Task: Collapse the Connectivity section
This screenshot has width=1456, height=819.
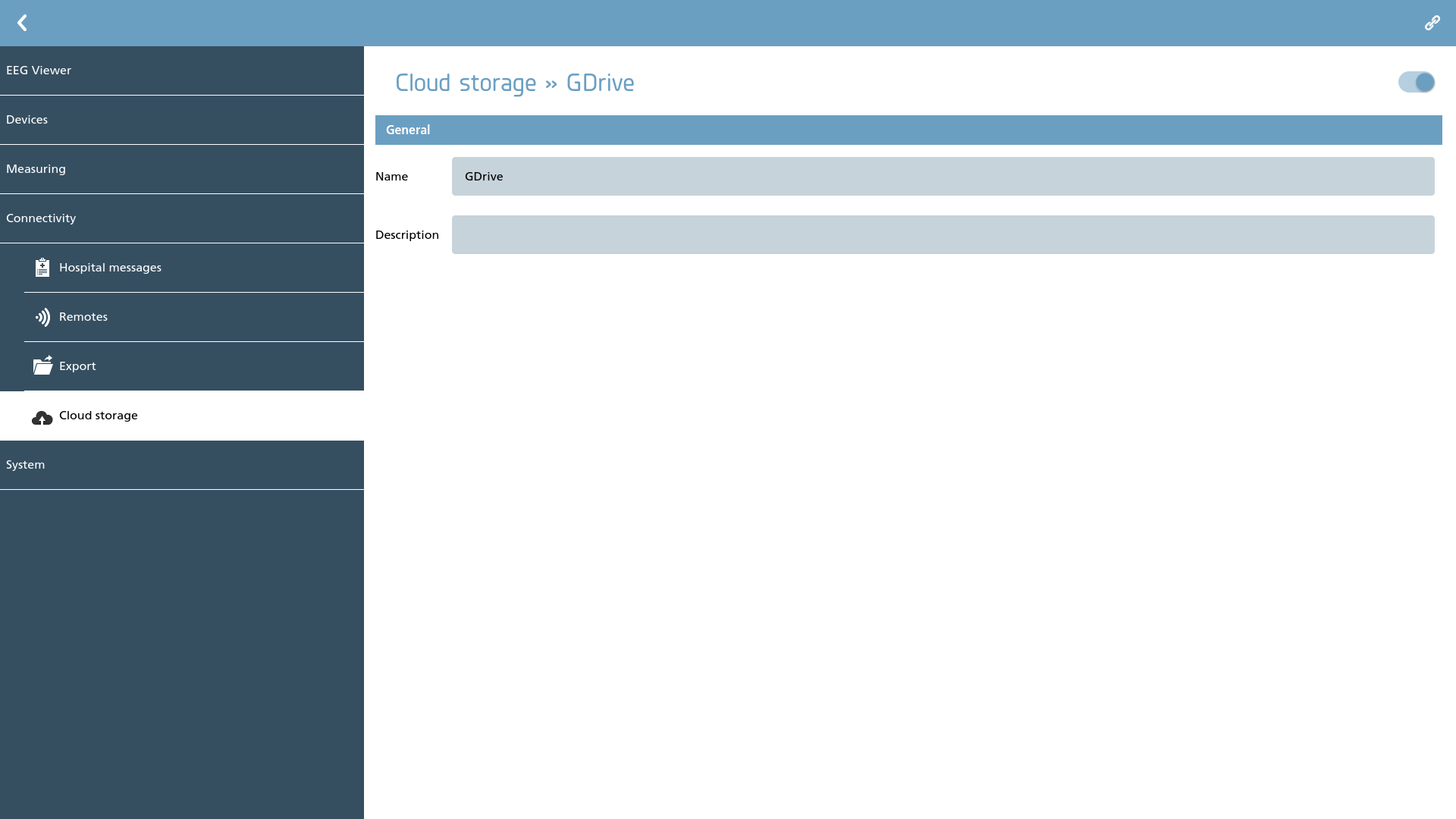Action: [x=182, y=218]
